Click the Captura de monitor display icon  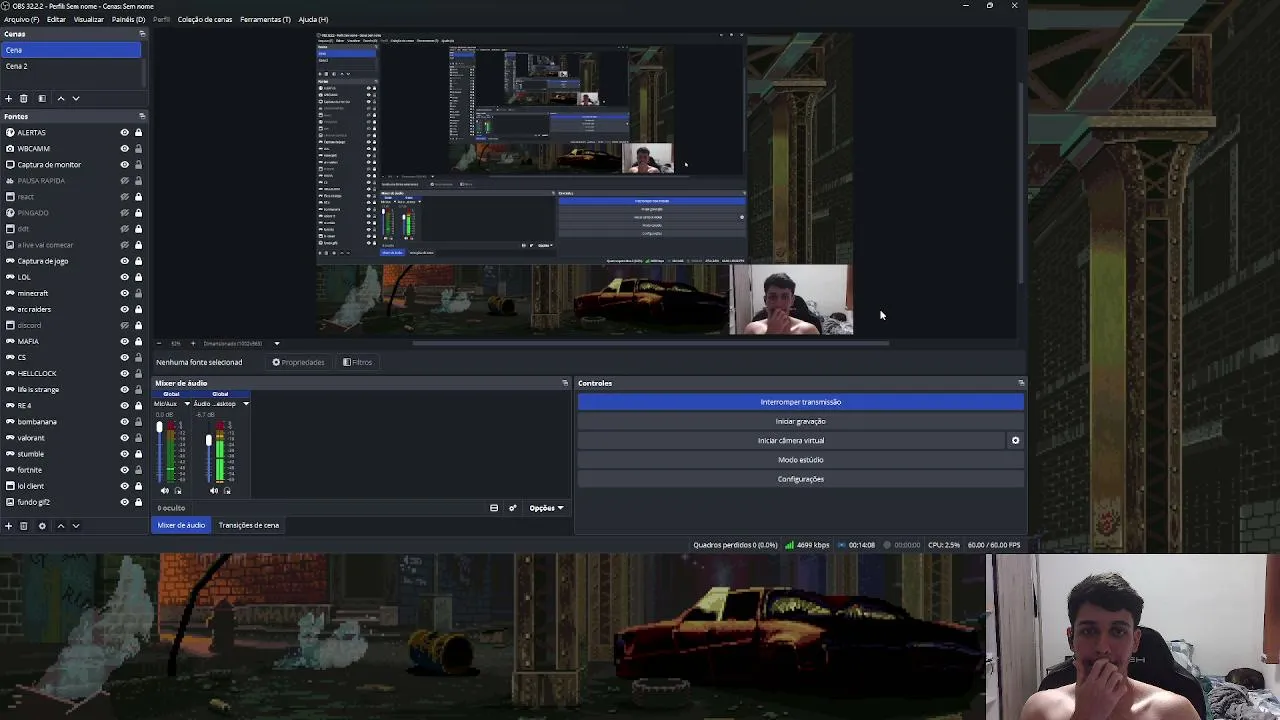10,165
